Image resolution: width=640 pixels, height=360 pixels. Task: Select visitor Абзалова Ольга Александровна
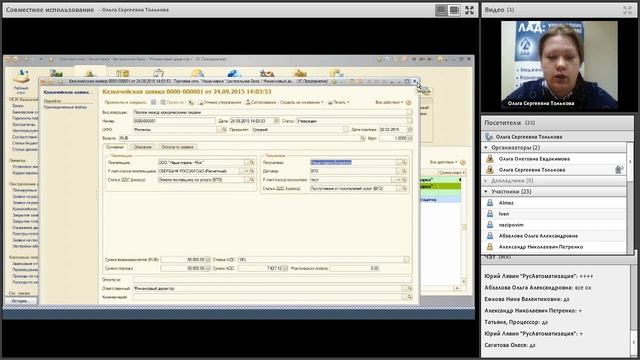(x=538, y=236)
